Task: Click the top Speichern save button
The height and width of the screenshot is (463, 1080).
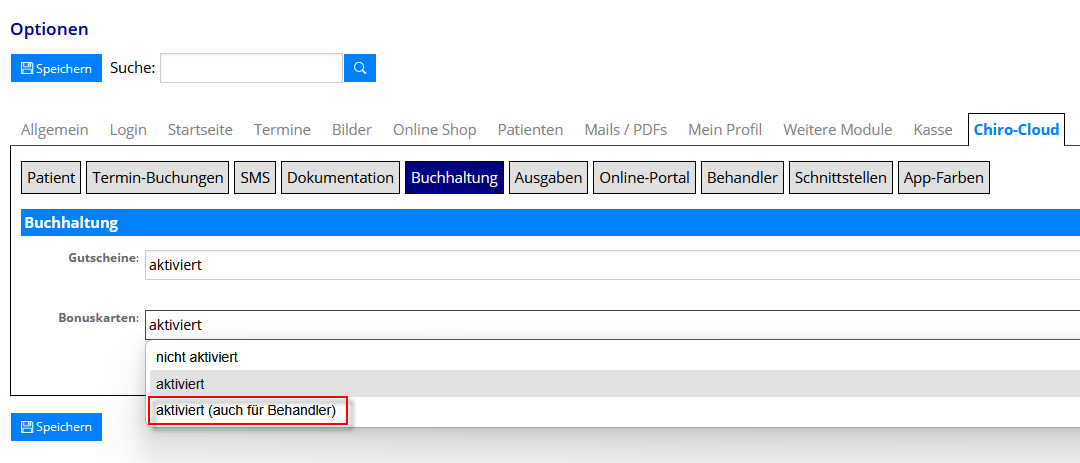Action: click(x=56, y=68)
